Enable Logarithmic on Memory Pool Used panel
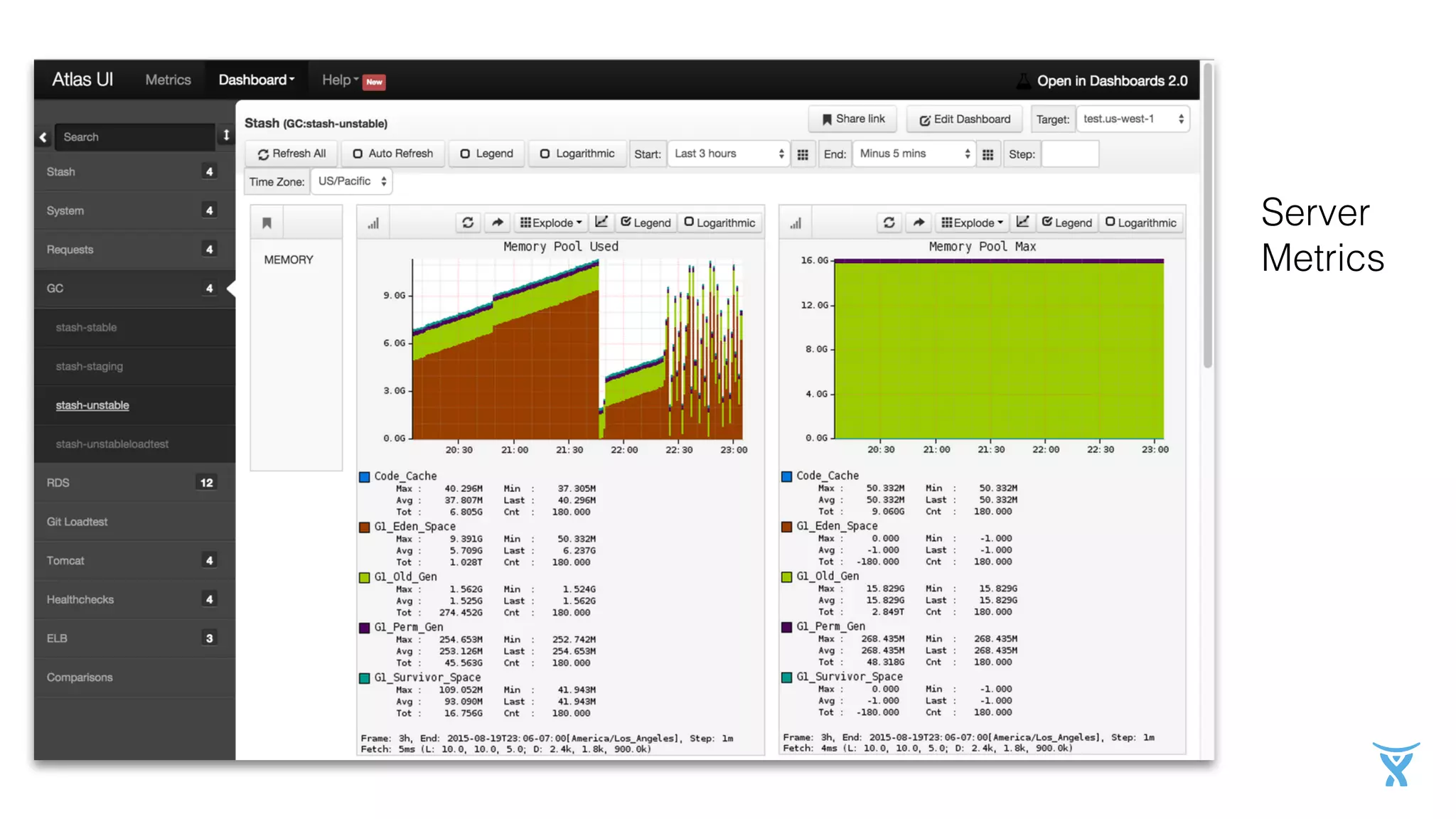The image size is (1456, 819). (719, 223)
